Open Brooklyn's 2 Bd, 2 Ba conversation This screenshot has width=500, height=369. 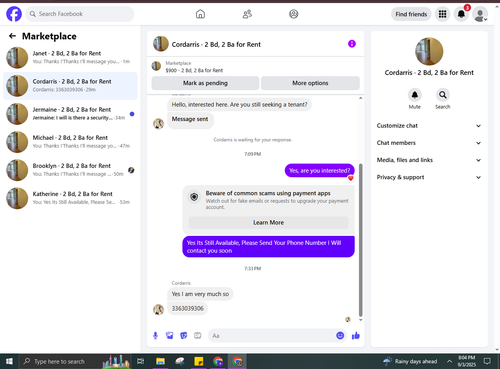pos(70,170)
